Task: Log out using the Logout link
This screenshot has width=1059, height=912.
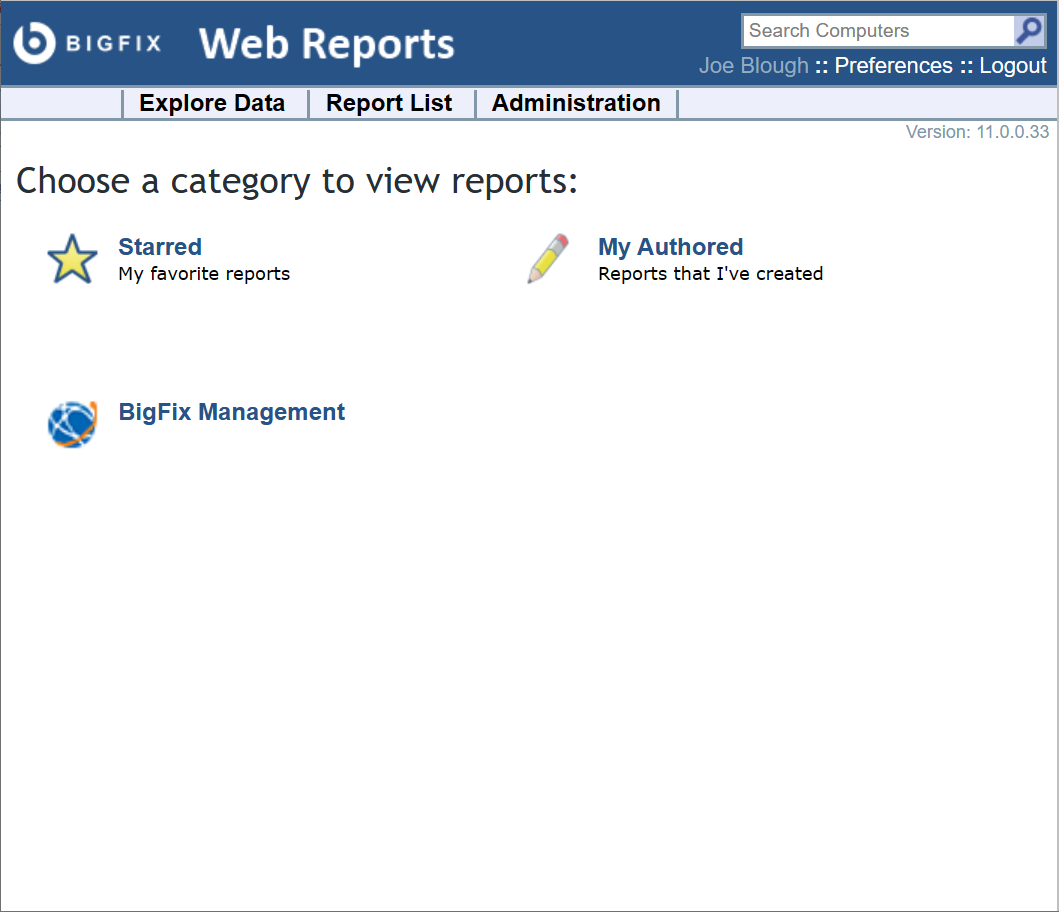Action: point(1013,65)
